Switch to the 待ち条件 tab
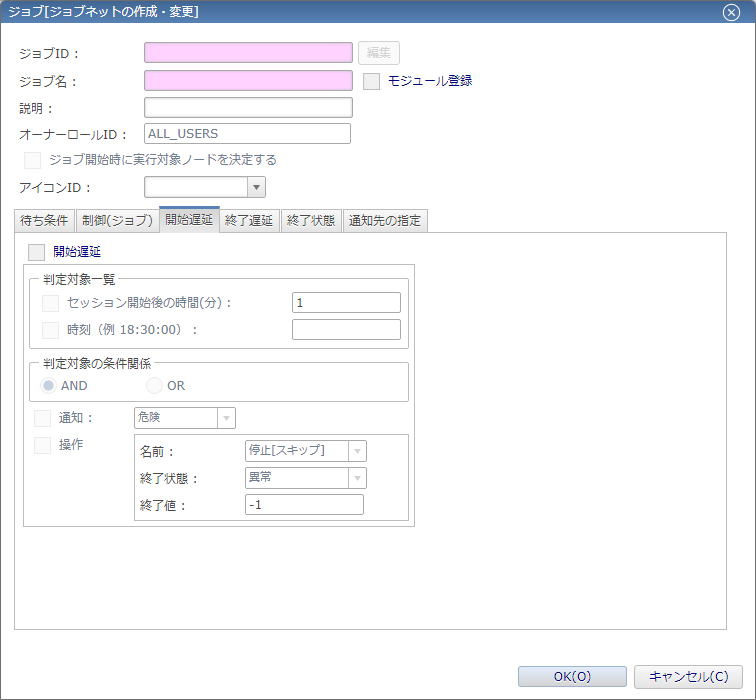Image resolution: width=756 pixels, height=700 pixels. pos(44,221)
